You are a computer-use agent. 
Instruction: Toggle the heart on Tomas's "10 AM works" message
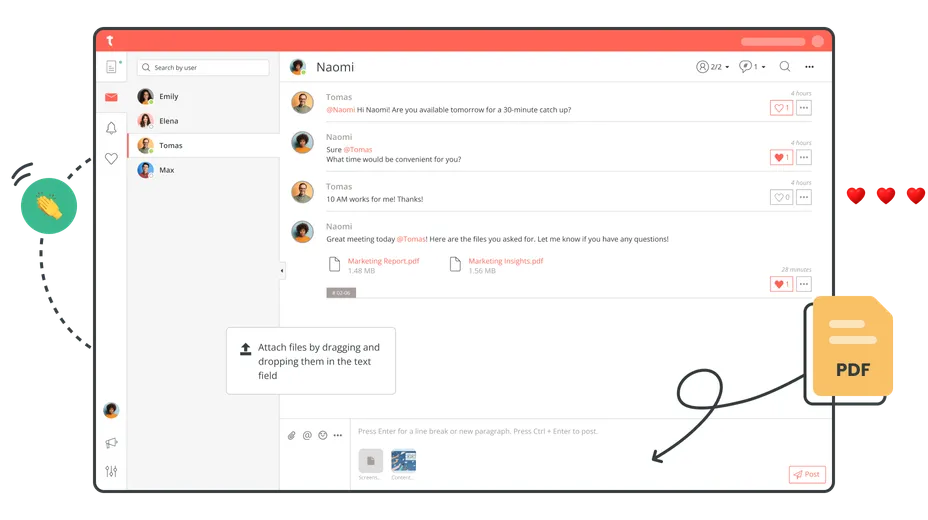[780, 197]
